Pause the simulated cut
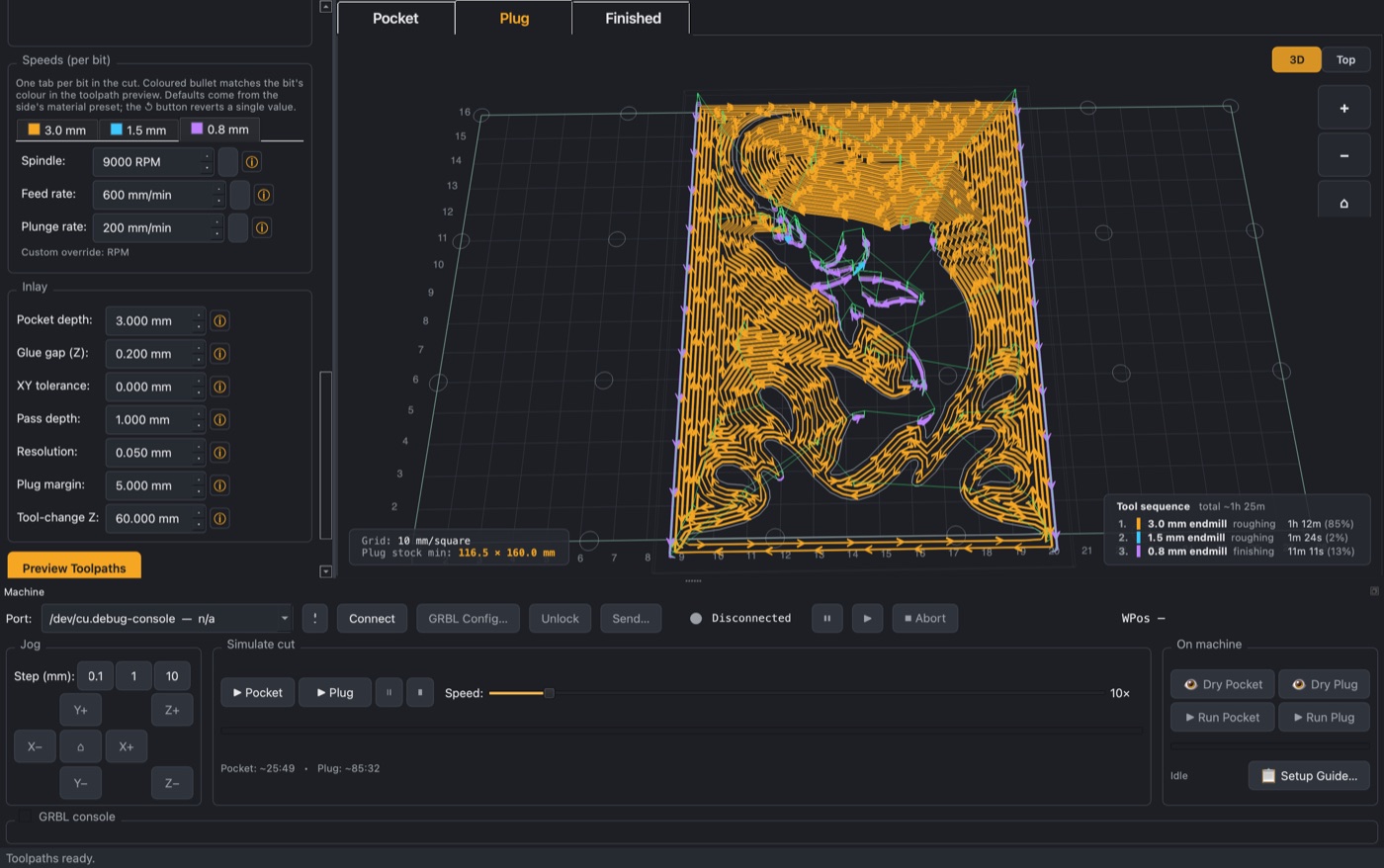The height and width of the screenshot is (868, 1384). 389,692
